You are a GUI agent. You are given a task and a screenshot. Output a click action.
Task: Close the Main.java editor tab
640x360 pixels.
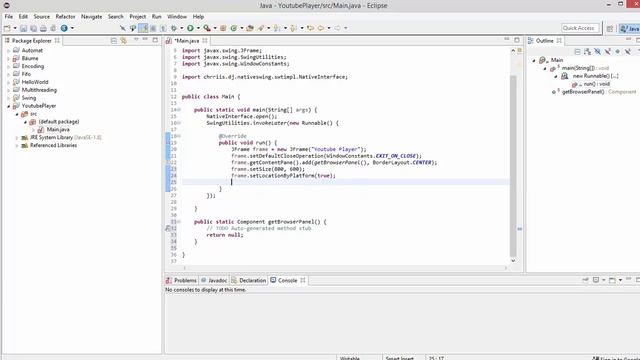point(205,40)
